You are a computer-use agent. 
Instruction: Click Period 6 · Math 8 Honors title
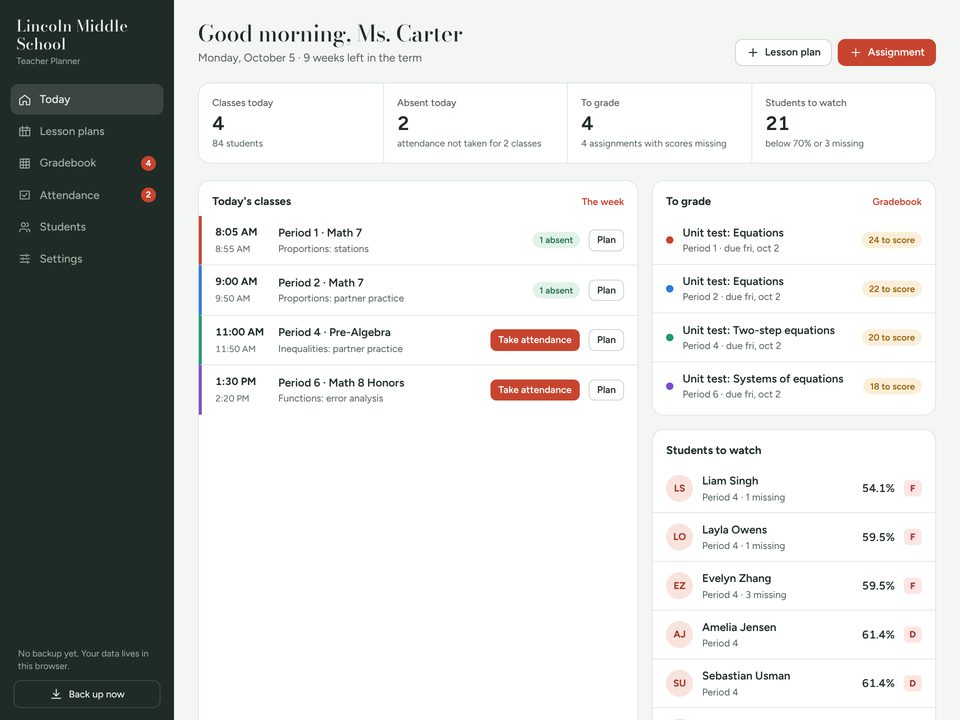coord(341,383)
